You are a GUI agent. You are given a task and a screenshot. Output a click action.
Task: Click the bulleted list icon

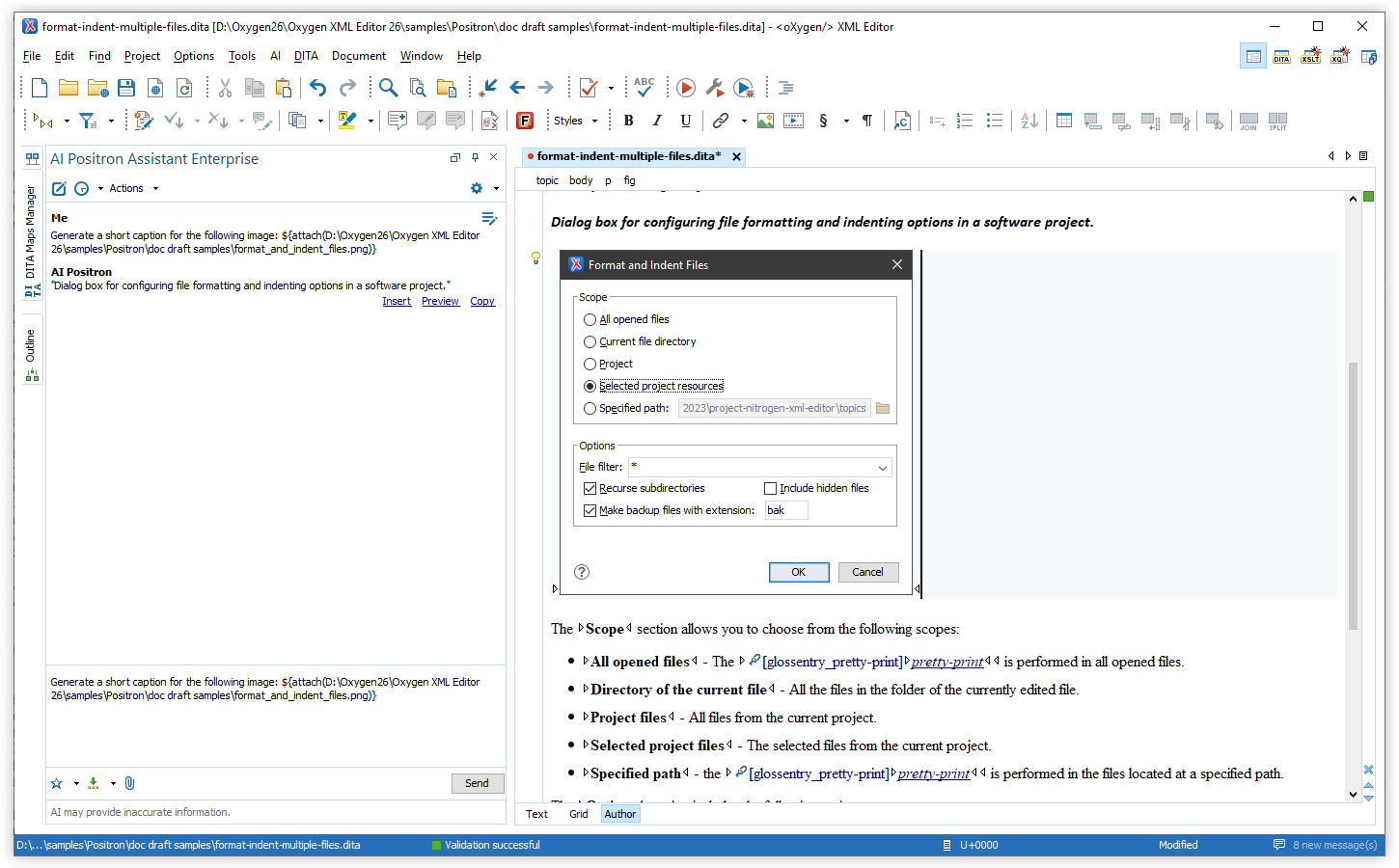(995, 121)
